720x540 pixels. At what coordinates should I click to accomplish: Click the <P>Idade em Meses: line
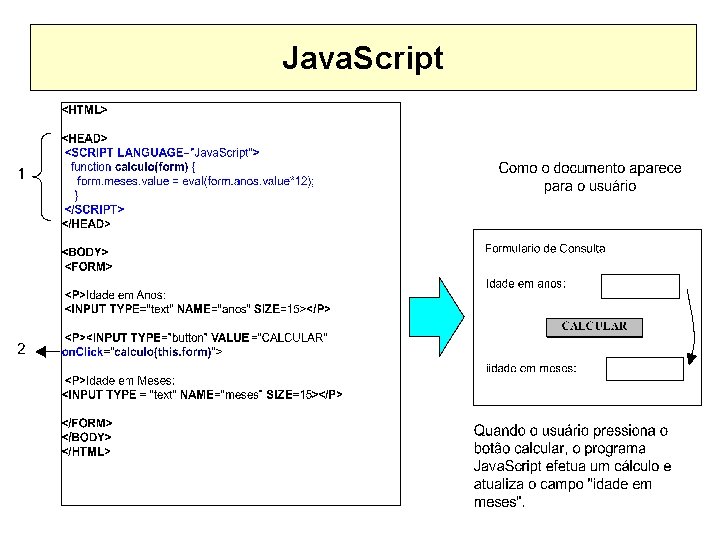click(120, 381)
